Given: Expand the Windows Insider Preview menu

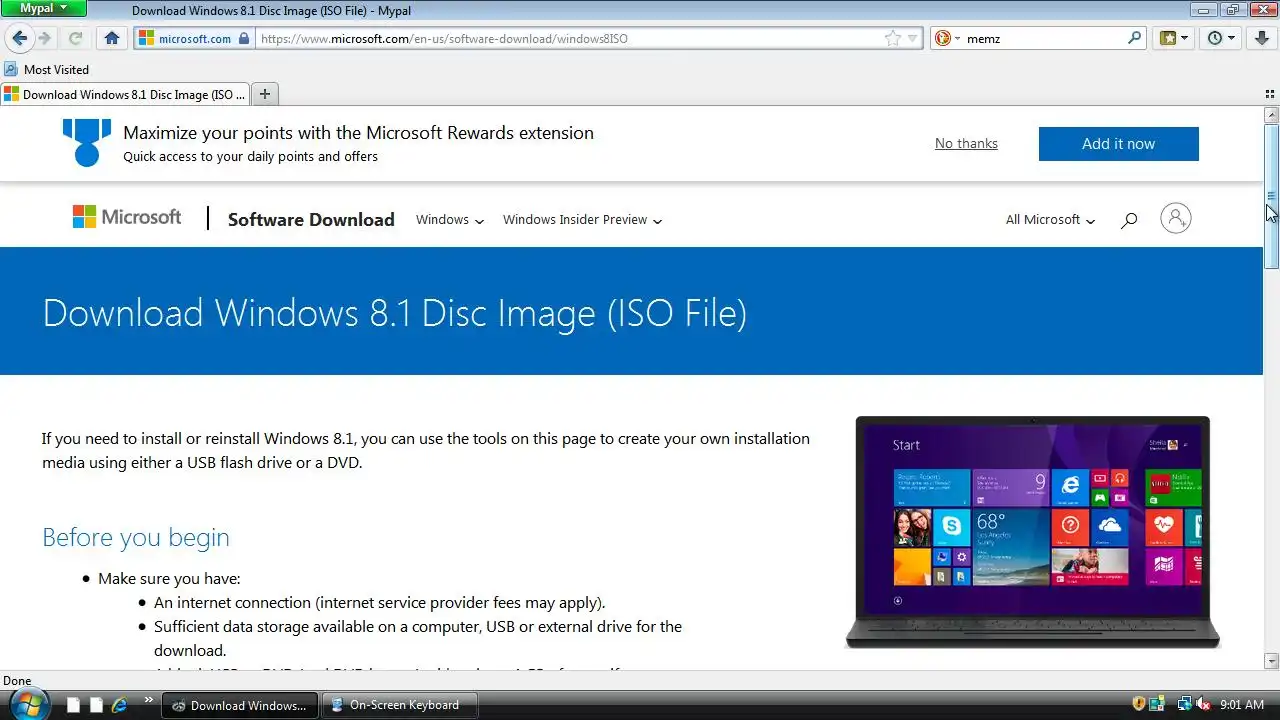Looking at the screenshot, I should point(582,219).
